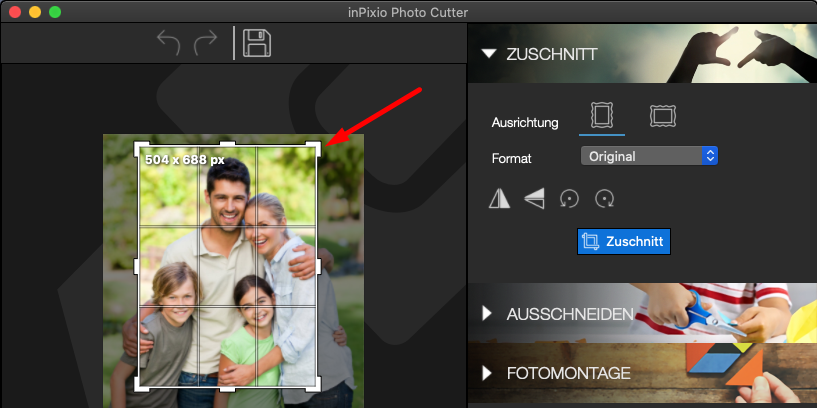Viewport: 817px width, 408px height.
Task: Click the bottom-right crop corner handle
Action: click(315, 384)
